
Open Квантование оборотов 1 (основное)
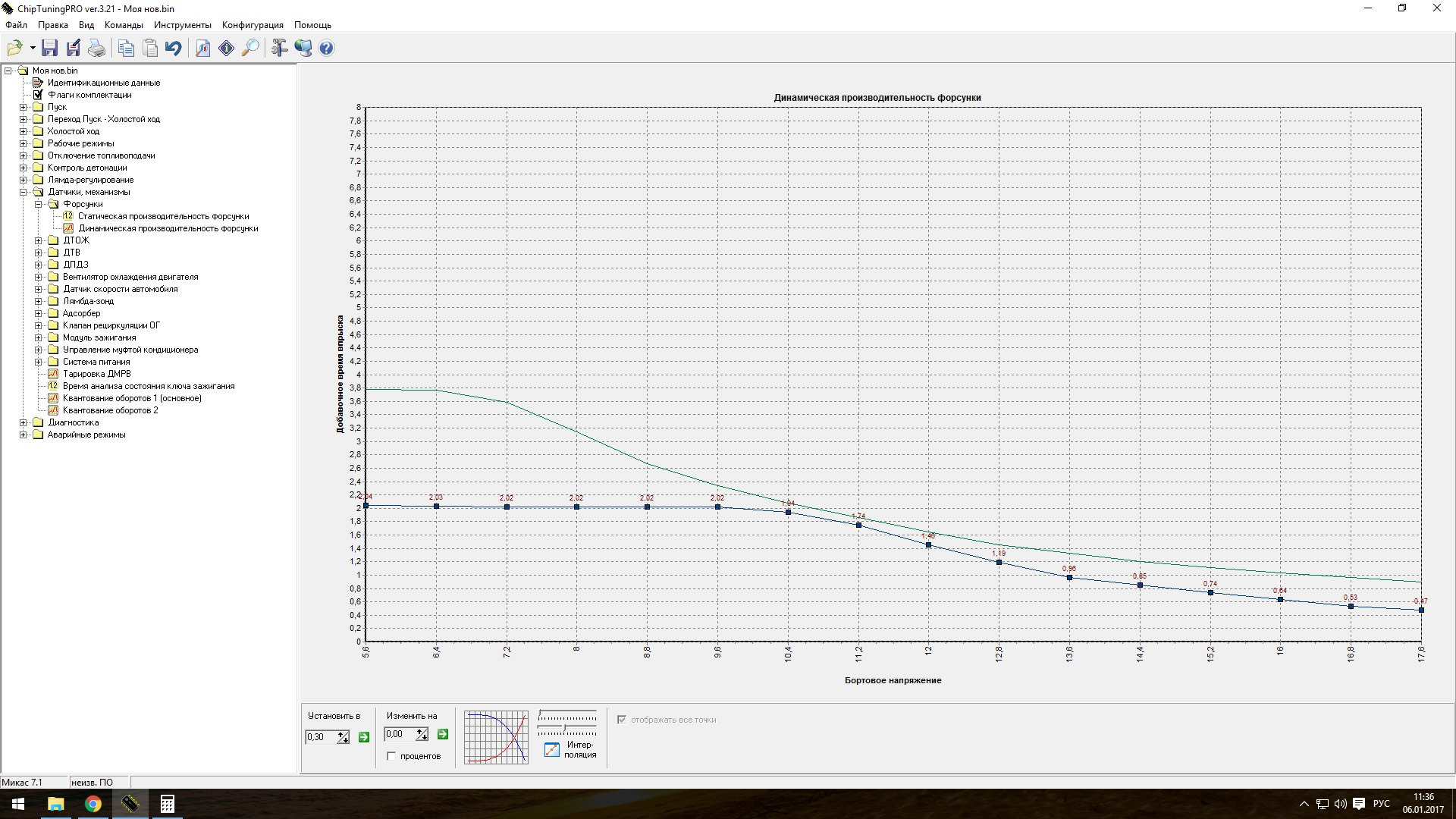(132, 398)
